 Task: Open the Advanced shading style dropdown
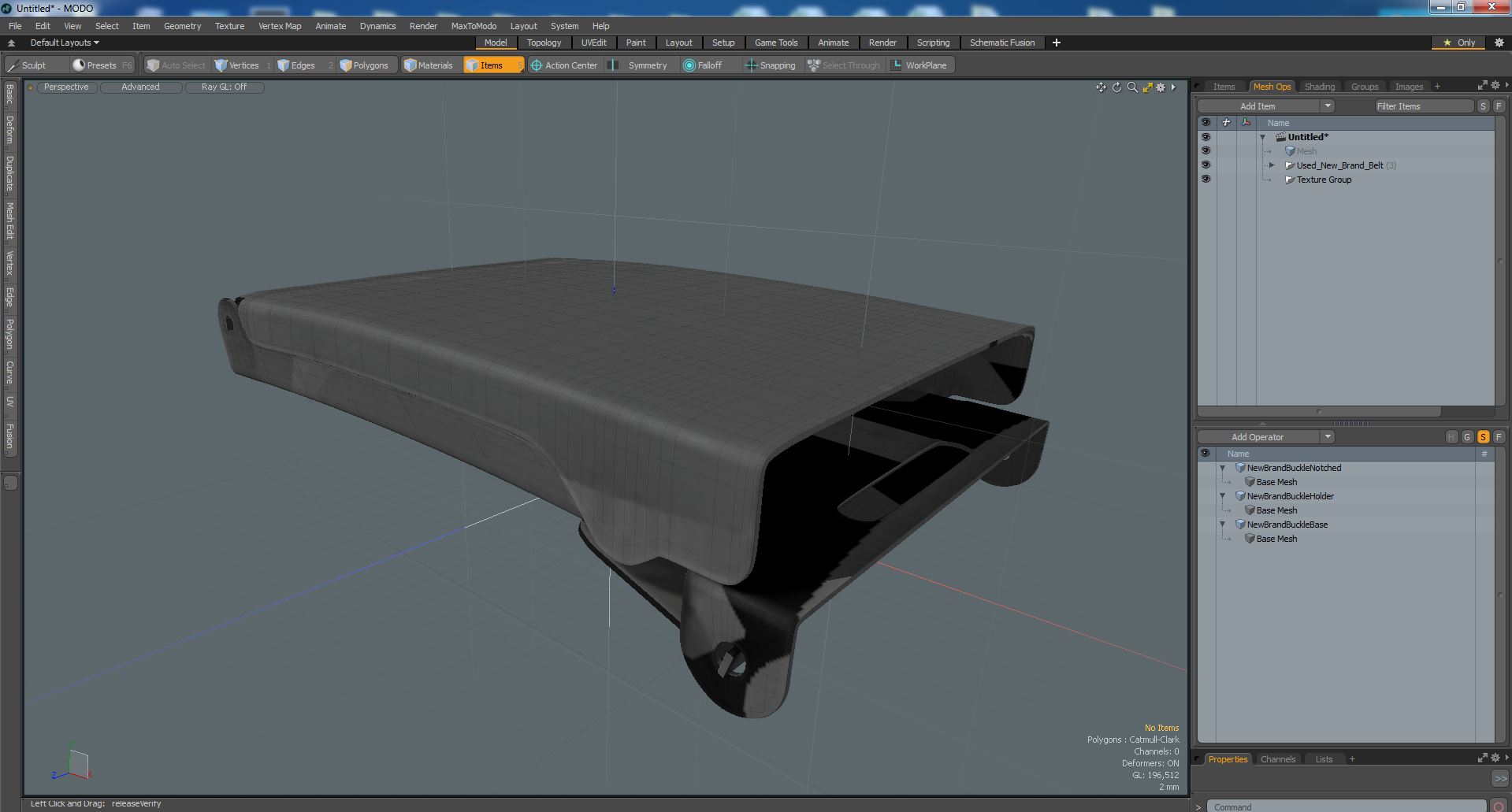pos(140,87)
